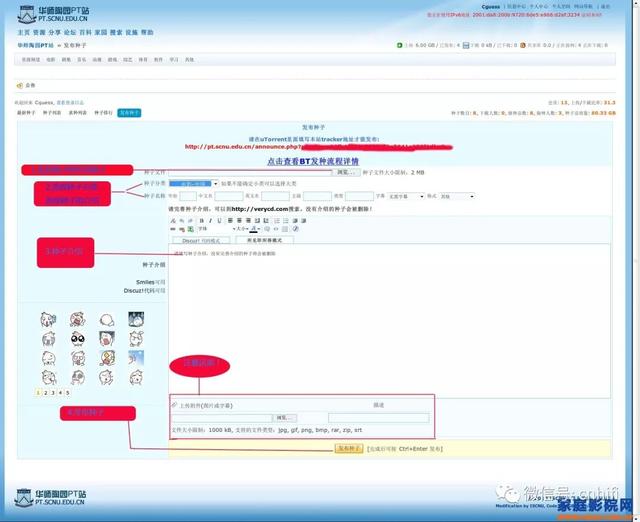The width and height of the screenshot is (640, 522).
Task: Click the Bold formatting icon in editor
Action: pyautogui.click(x=201, y=221)
